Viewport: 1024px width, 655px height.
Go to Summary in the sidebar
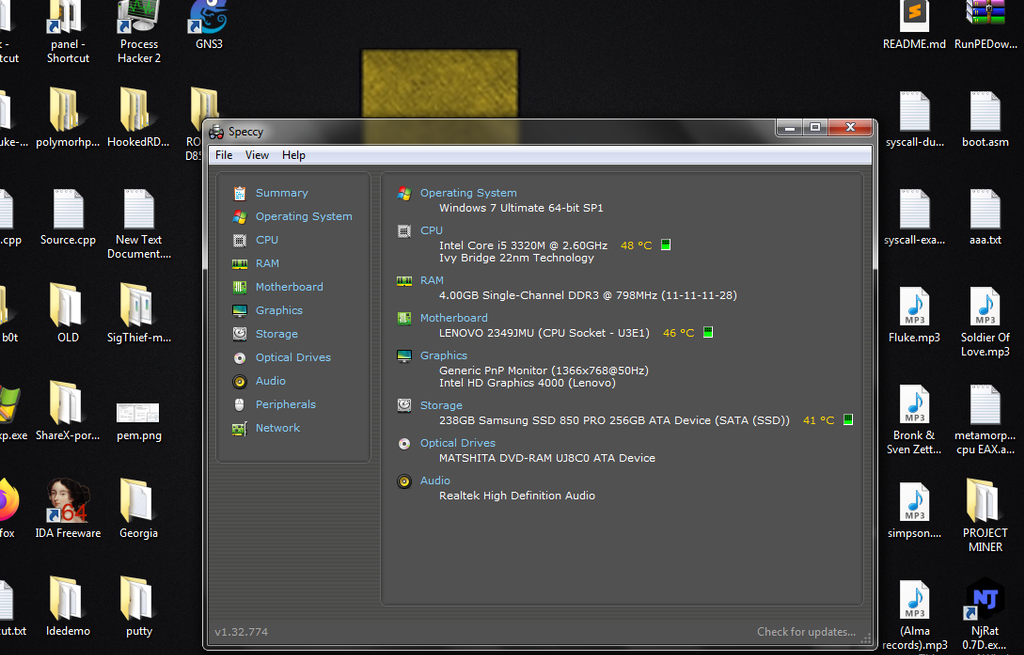tap(281, 193)
